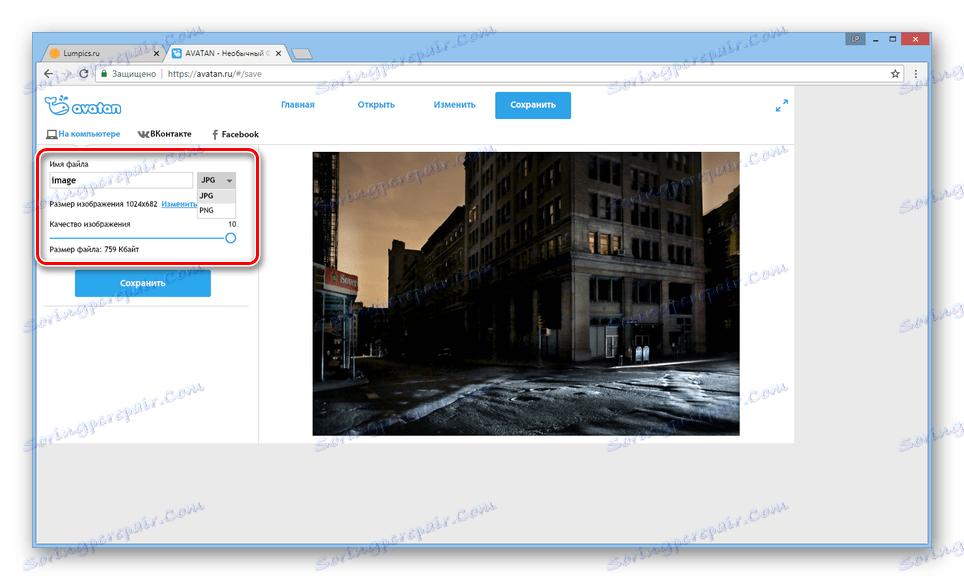Viewport: 964px width, 580px height.
Task: Click the Изменить image size link
Action: coord(179,204)
